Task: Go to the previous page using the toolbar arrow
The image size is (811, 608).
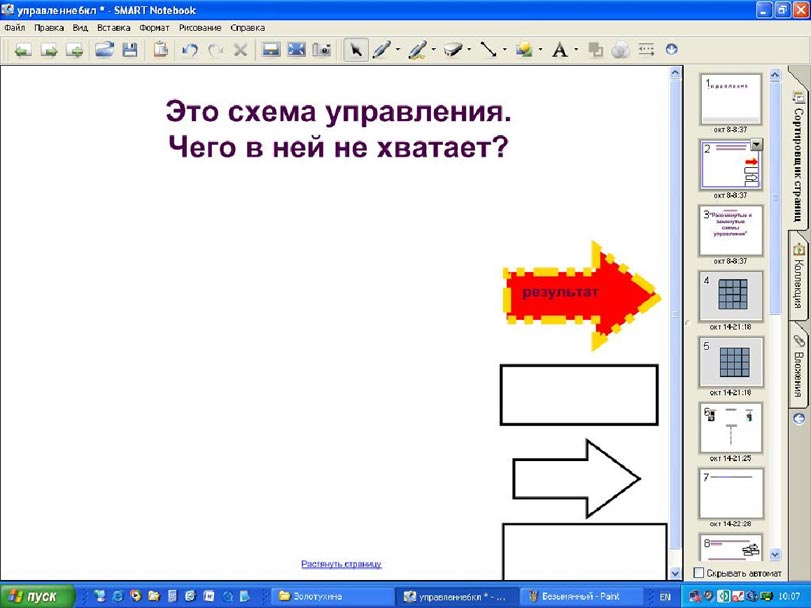Action: point(21,49)
